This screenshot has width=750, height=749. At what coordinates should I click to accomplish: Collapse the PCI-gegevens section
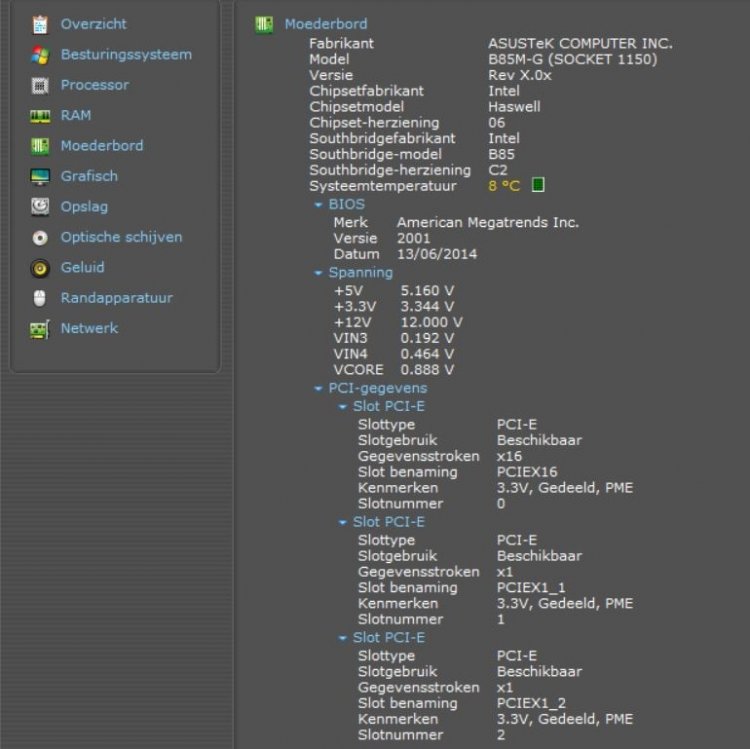(319, 389)
